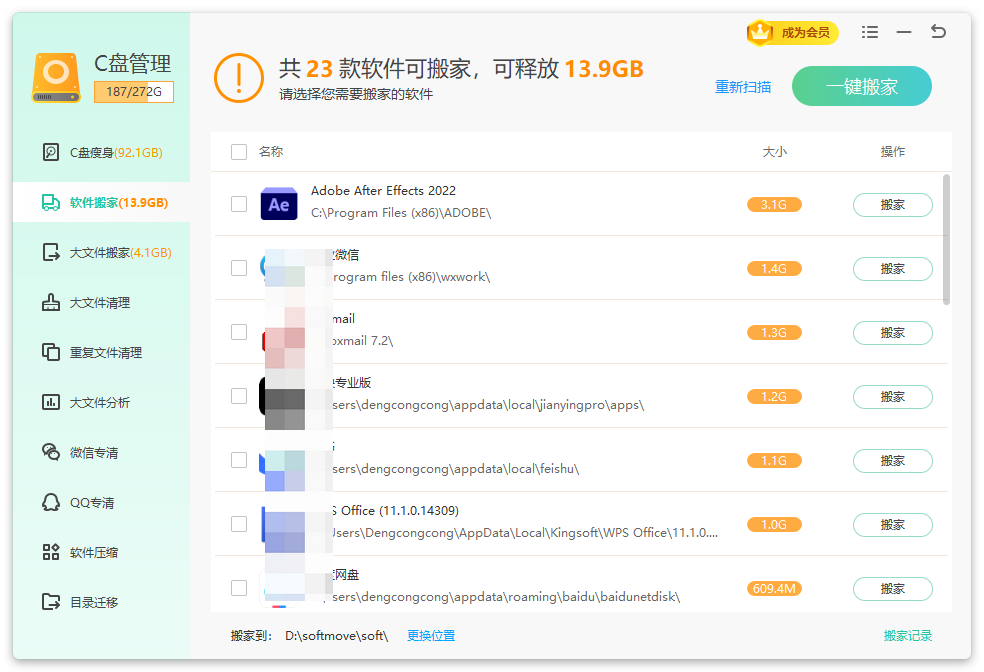Click the 大小 column header

pyautogui.click(x=774, y=152)
